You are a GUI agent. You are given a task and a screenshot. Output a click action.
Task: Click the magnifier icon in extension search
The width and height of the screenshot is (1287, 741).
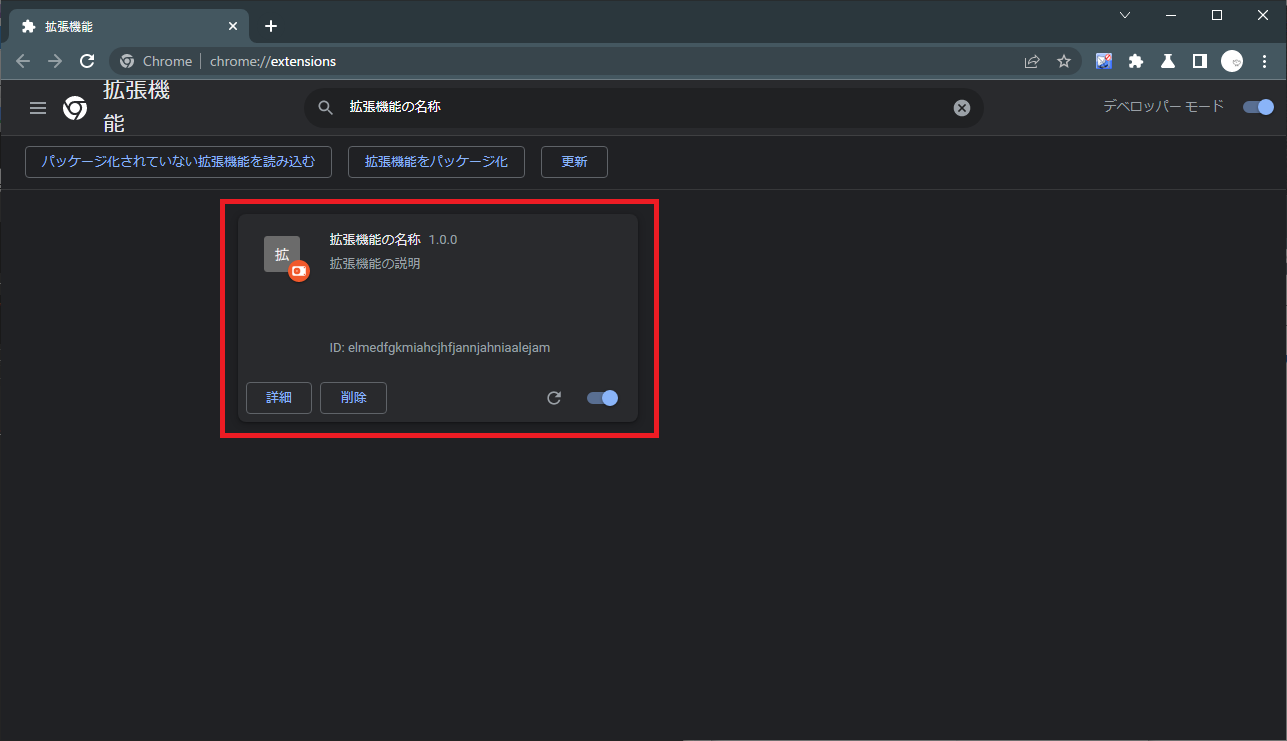coord(325,108)
